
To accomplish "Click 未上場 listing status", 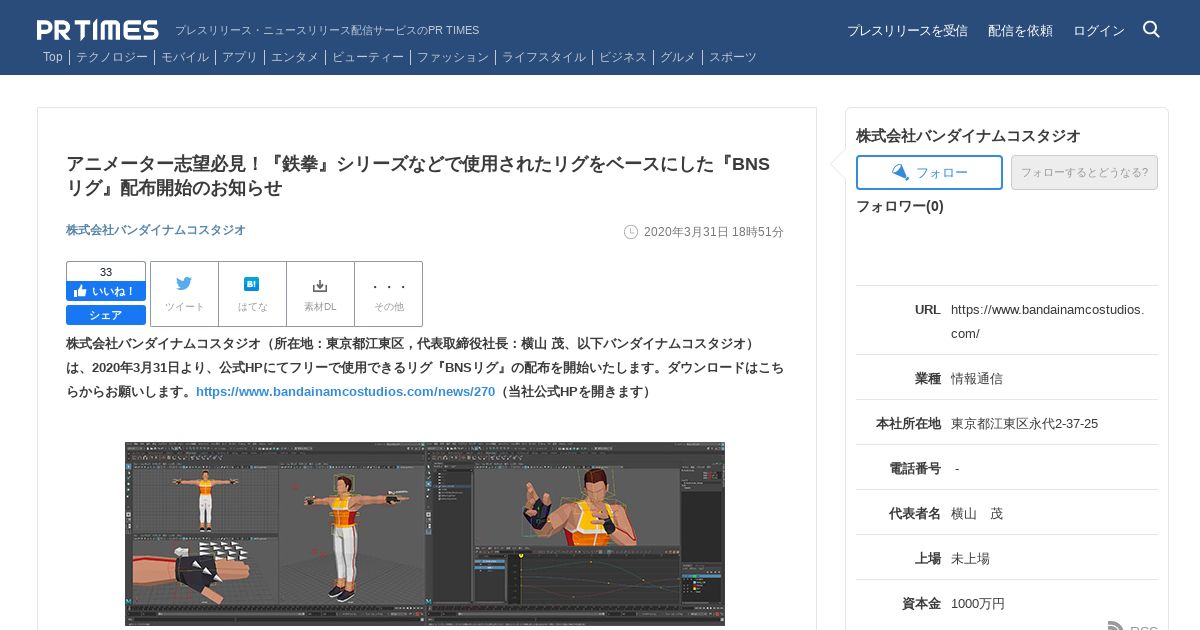I will (970, 559).
